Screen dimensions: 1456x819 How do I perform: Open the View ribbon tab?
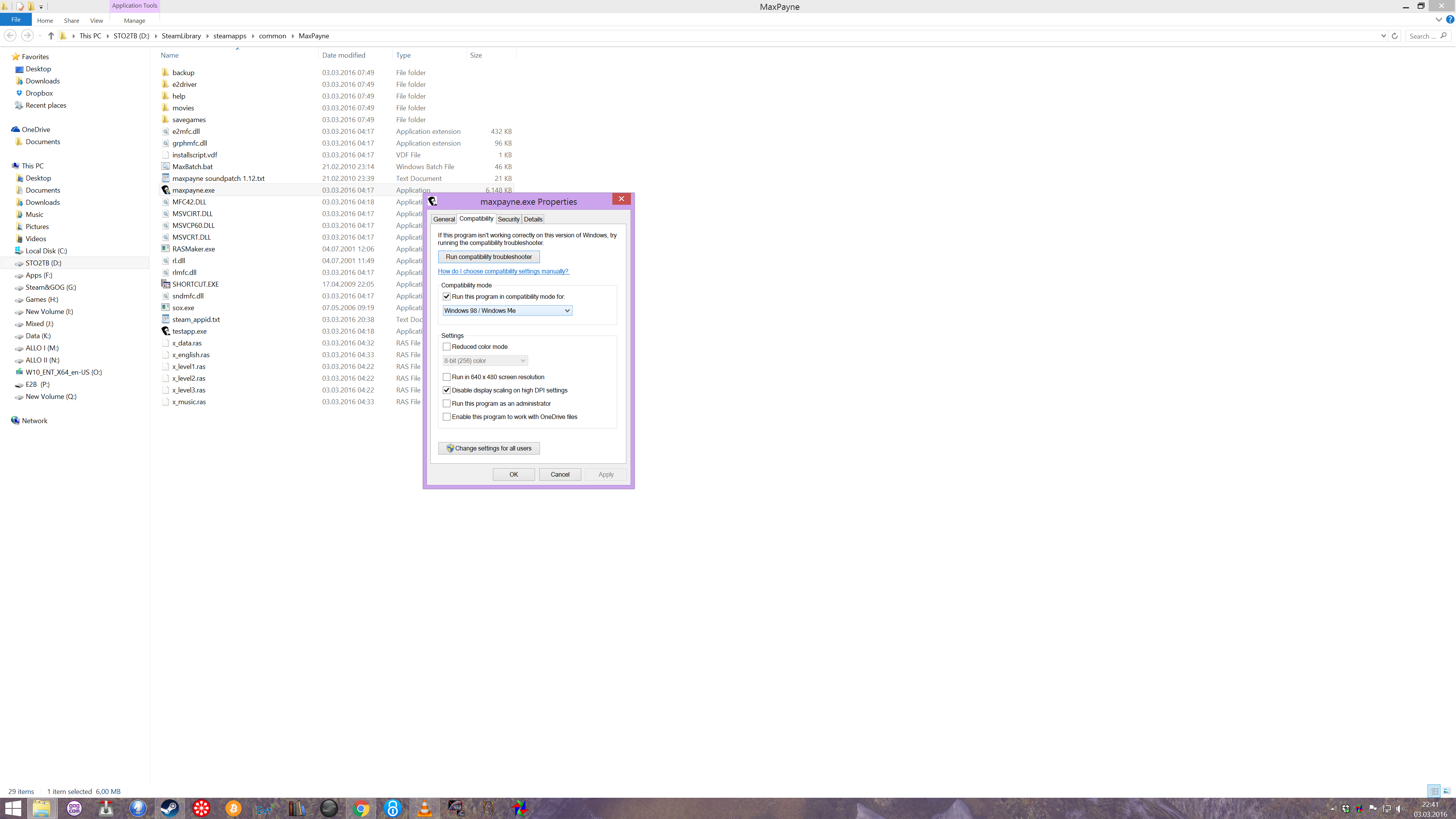[x=96, y=20]
